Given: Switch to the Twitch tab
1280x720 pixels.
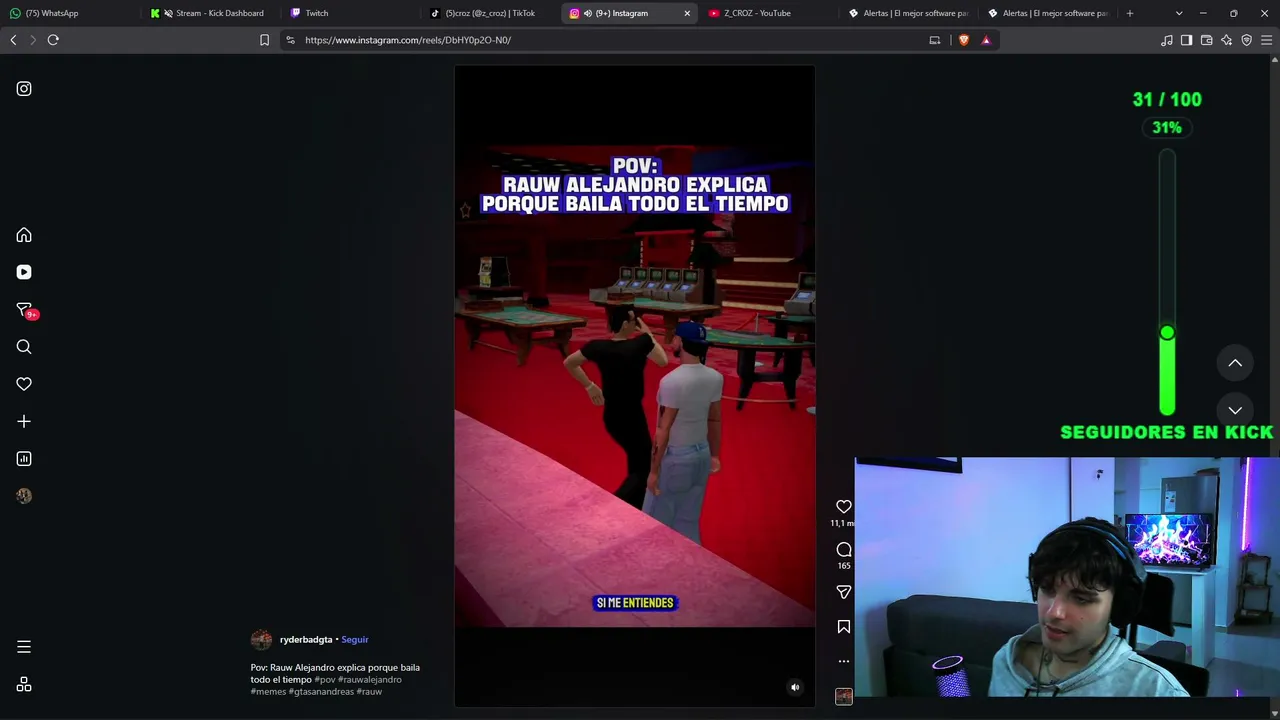Looking at the screenshot, I should click(351, 13).
